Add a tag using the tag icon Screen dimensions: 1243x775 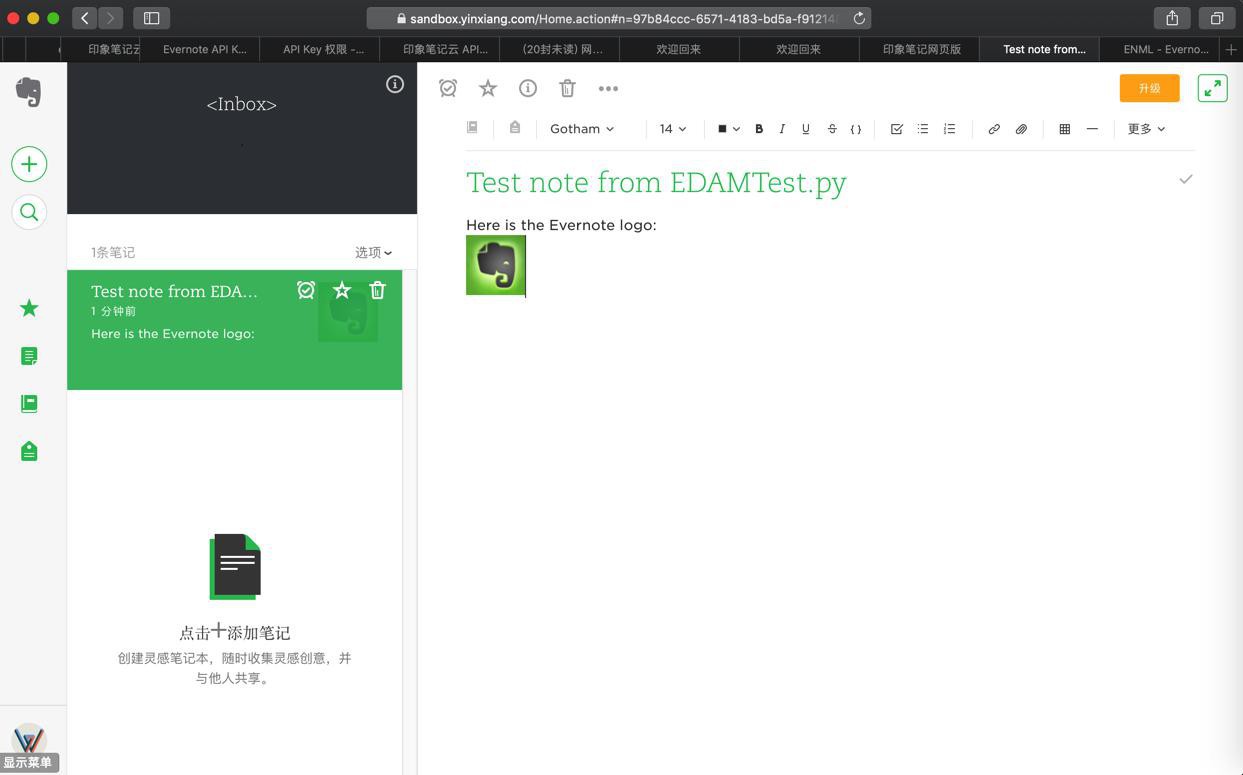(515, 127)
